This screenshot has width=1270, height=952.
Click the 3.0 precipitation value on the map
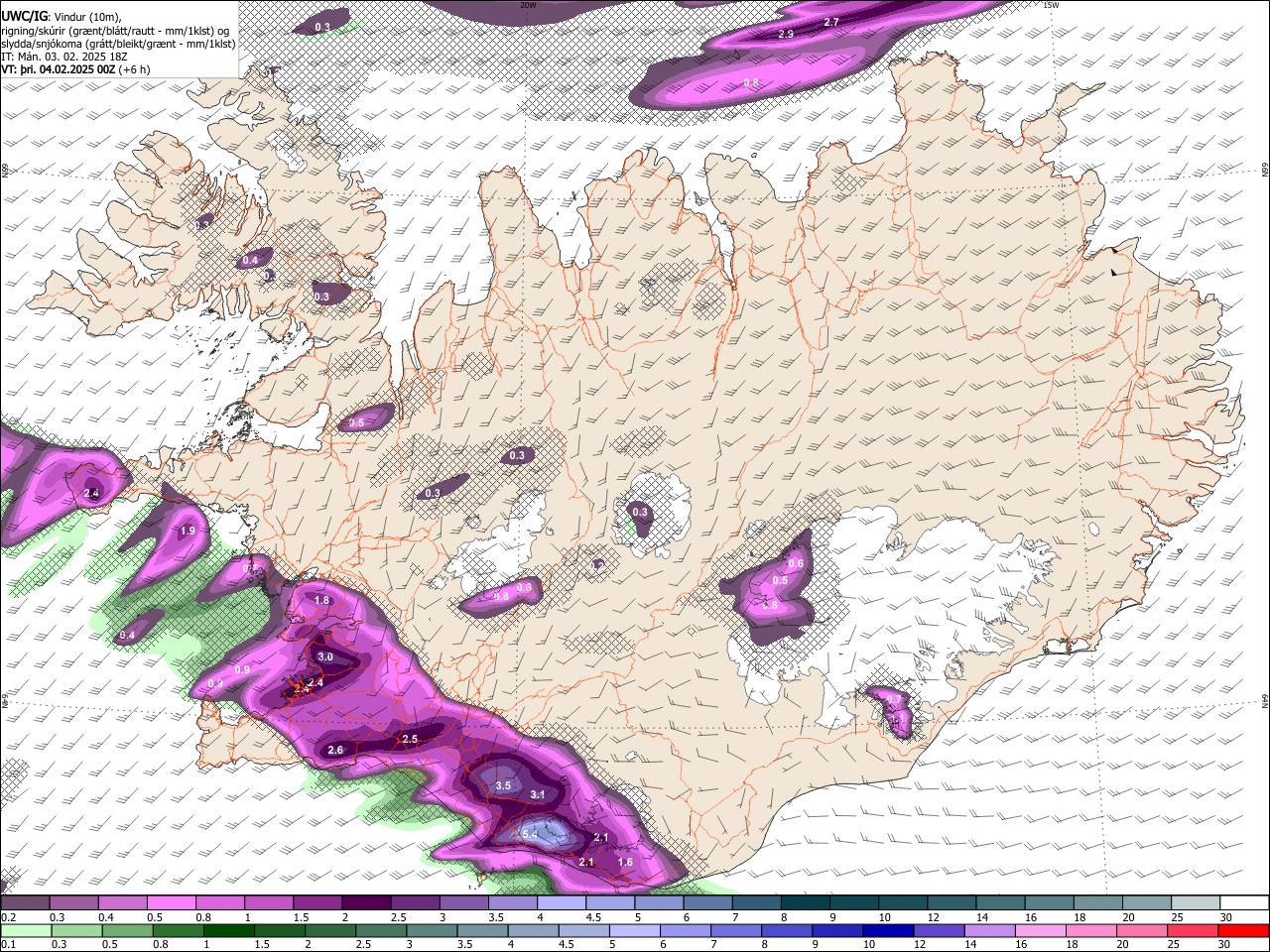click(325, 657)
